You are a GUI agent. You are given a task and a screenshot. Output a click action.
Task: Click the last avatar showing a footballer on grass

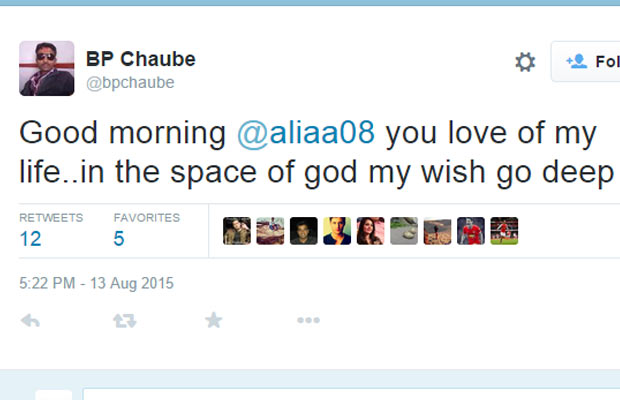(504, 231)
